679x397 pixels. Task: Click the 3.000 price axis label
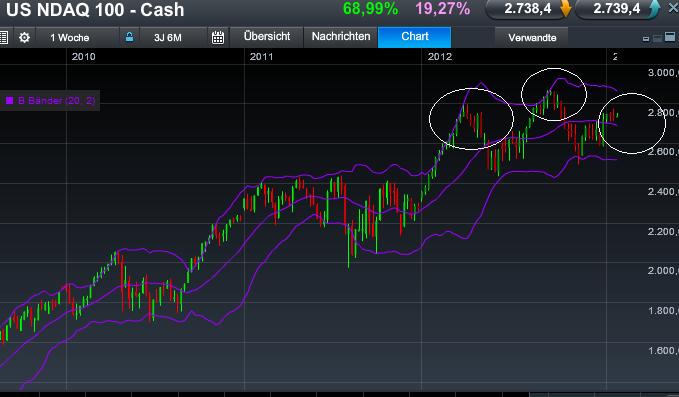(663, 73)
